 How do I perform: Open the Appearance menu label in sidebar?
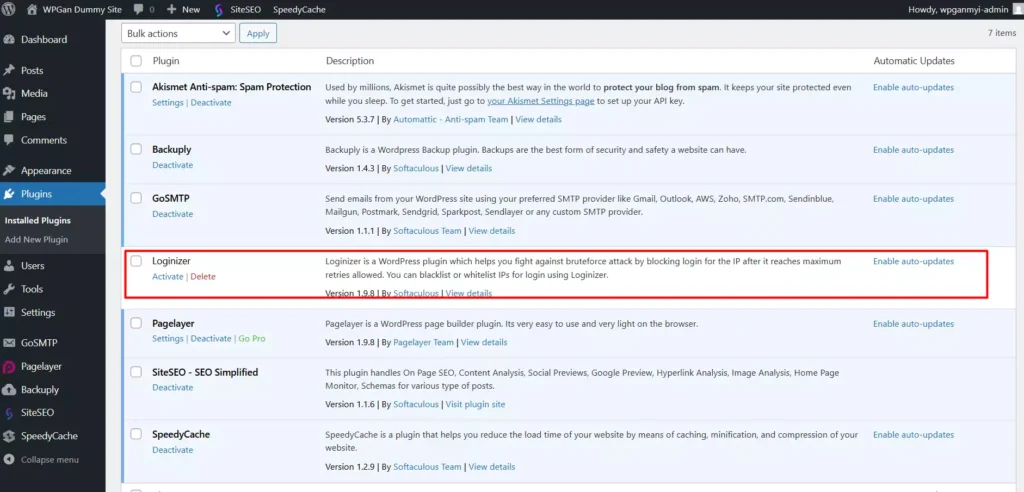coord(46,171)
